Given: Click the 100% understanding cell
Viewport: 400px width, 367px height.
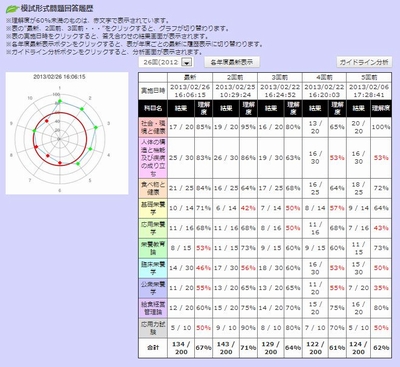Looking at the screenshot, I should click(381, 127).
